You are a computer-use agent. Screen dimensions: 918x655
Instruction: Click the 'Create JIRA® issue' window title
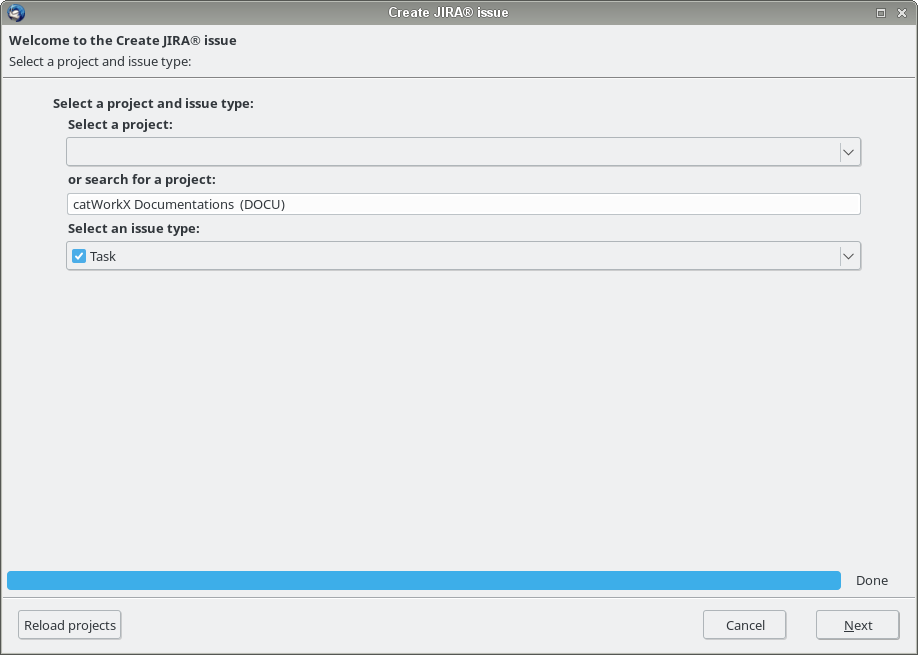(448, 12)
